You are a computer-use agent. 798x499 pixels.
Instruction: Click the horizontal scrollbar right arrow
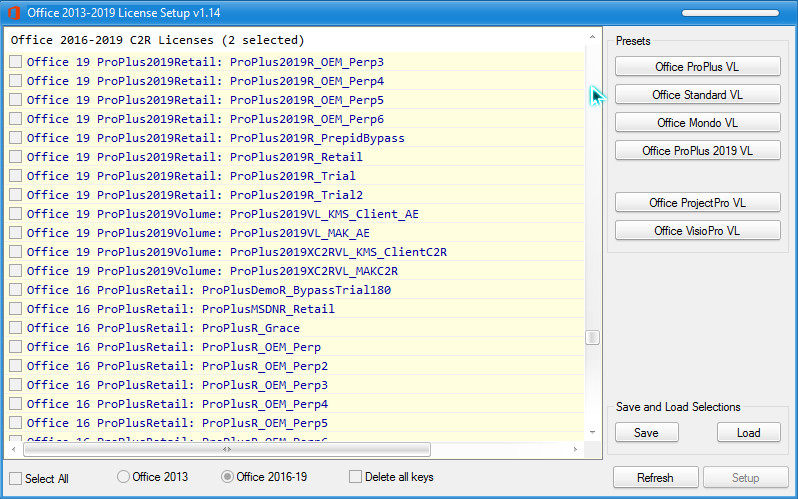coord(575,449)
